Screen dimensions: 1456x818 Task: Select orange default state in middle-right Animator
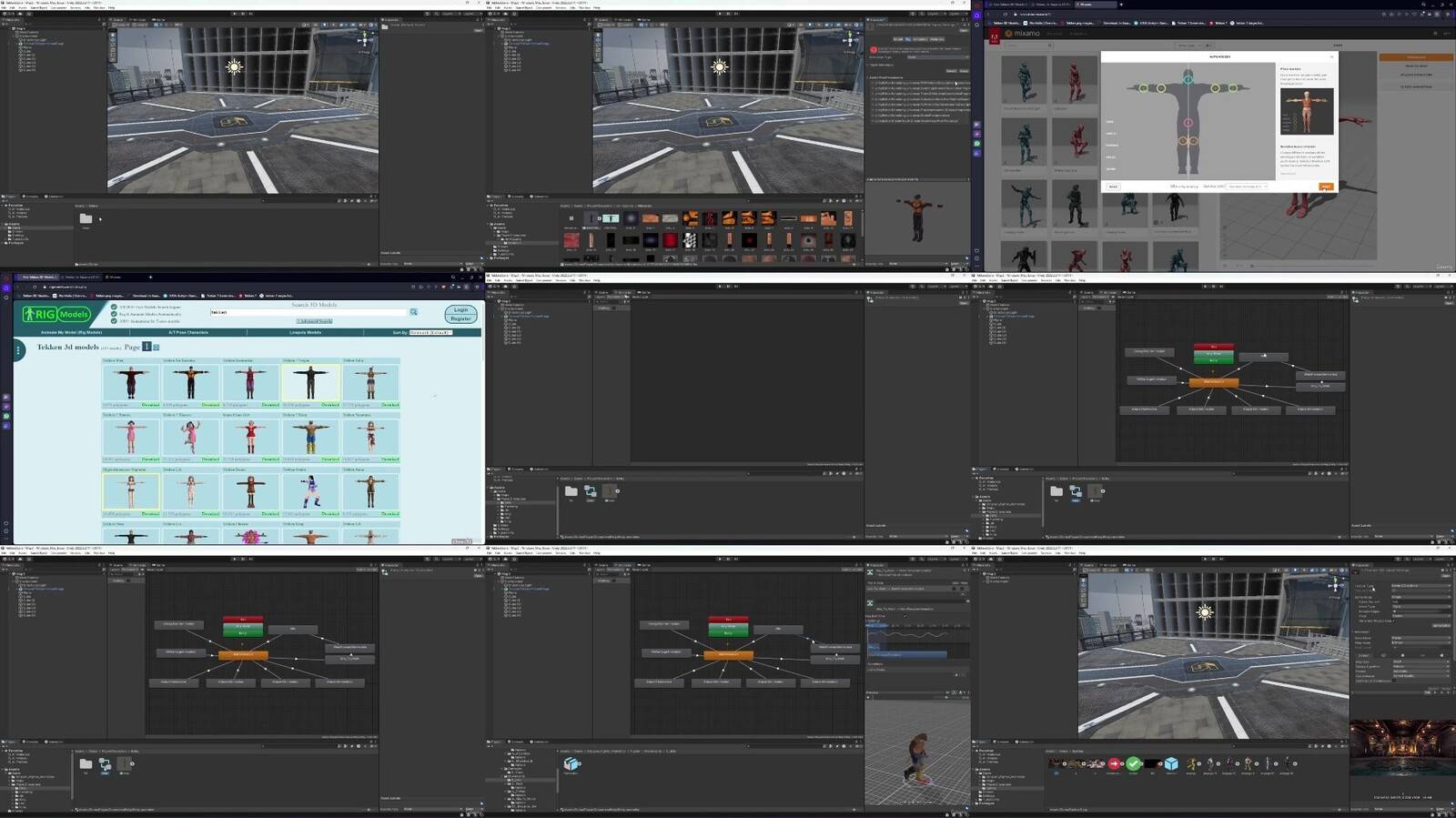[x=1213, y=382]
